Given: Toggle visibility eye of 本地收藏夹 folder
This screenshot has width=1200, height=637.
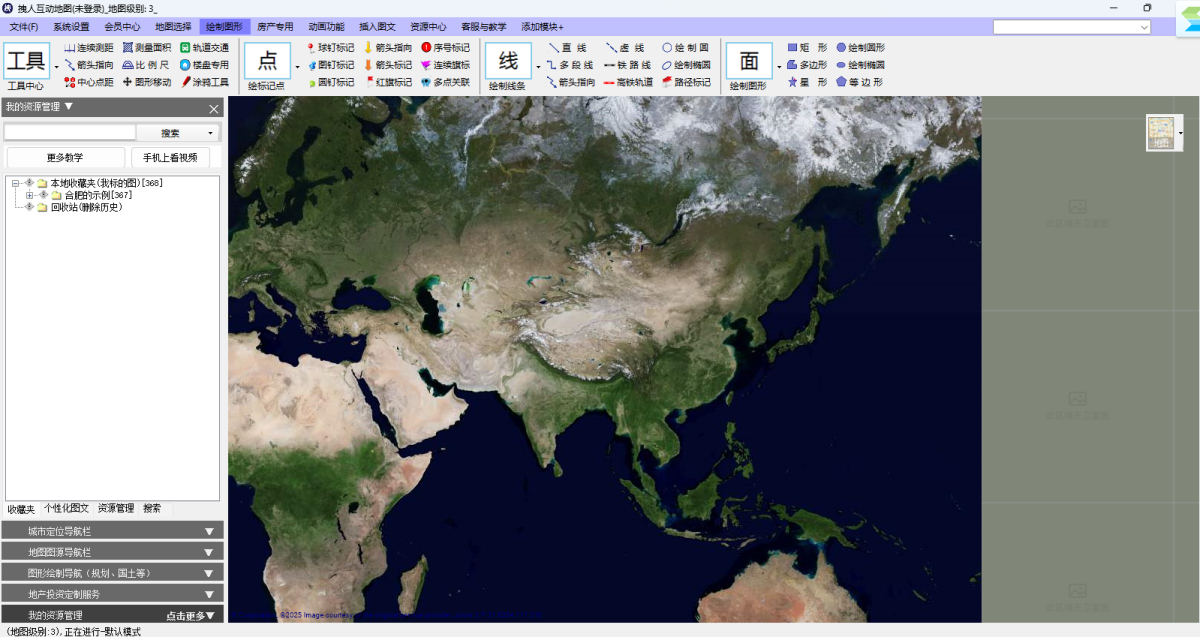Looking at the screenshot, I should [x=30, y=183].
